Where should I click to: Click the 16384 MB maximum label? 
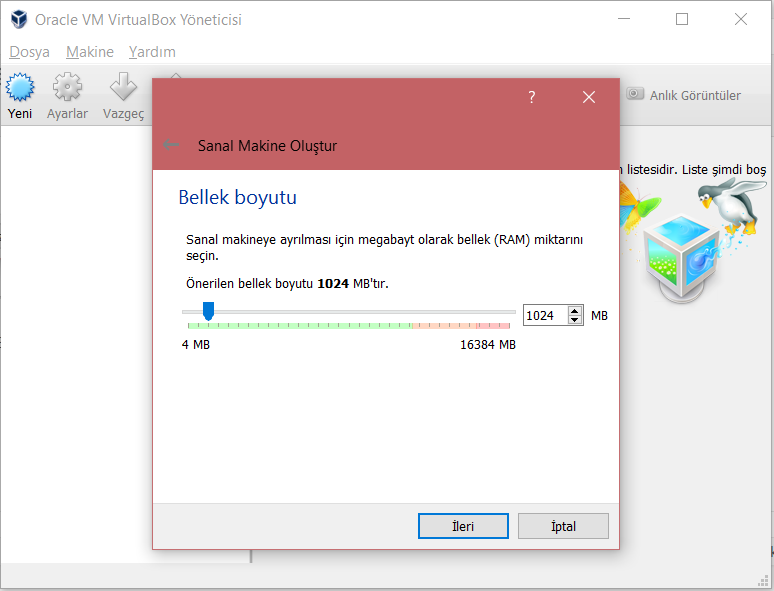pos(488,345)
